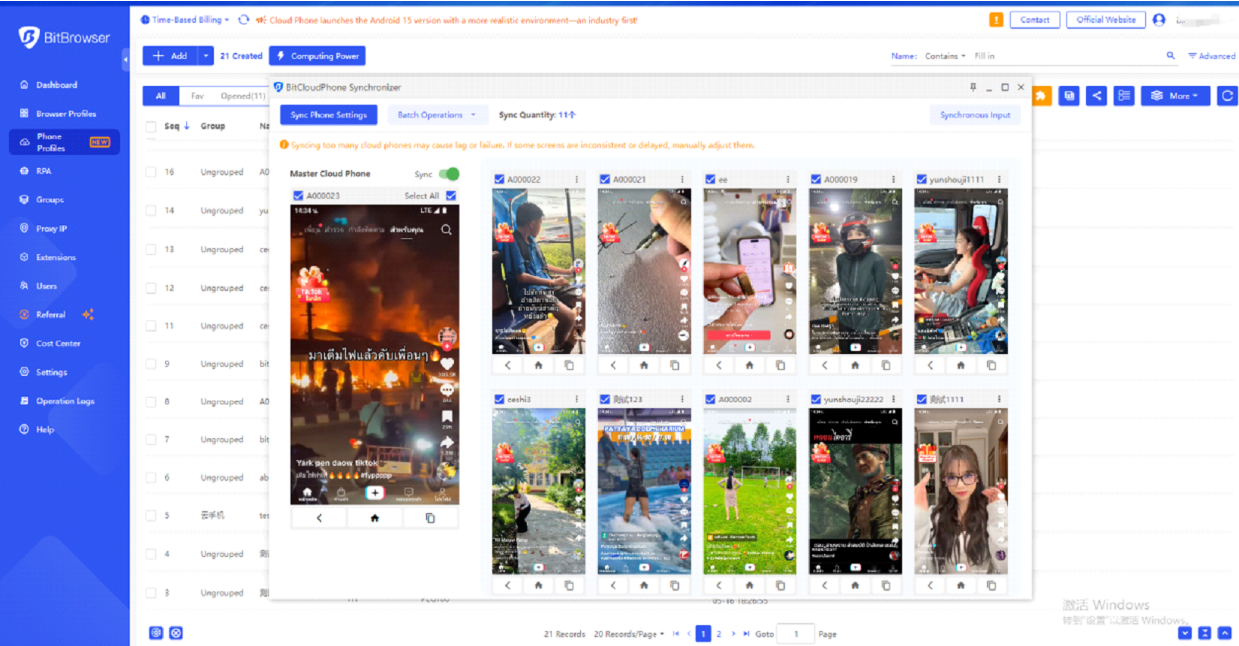Screen dimensions: 1239x646
Task: Open the Contains filter dropdown
Action: (x=945, y=56)
